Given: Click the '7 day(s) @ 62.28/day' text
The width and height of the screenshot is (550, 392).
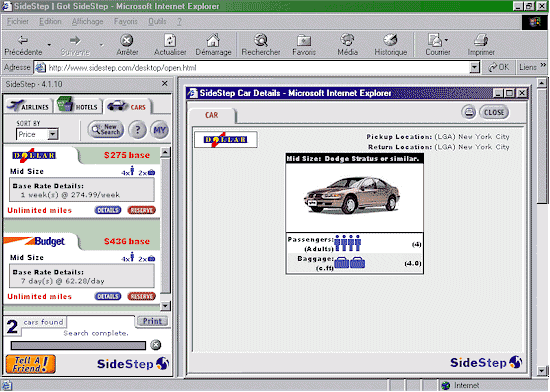Looking at the screenshot, I should 62,281.
